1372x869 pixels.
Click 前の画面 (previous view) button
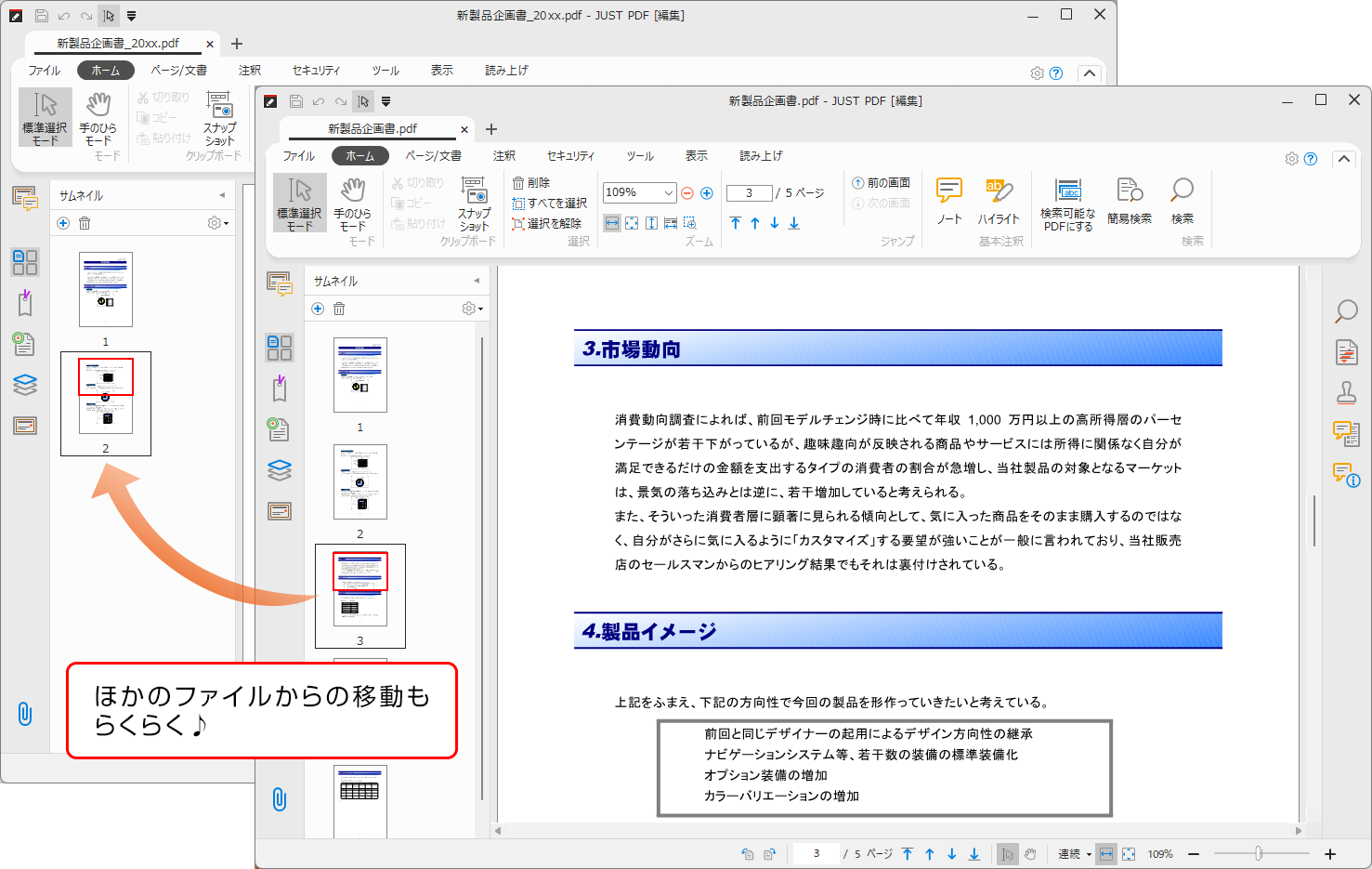tap(882, 183)
